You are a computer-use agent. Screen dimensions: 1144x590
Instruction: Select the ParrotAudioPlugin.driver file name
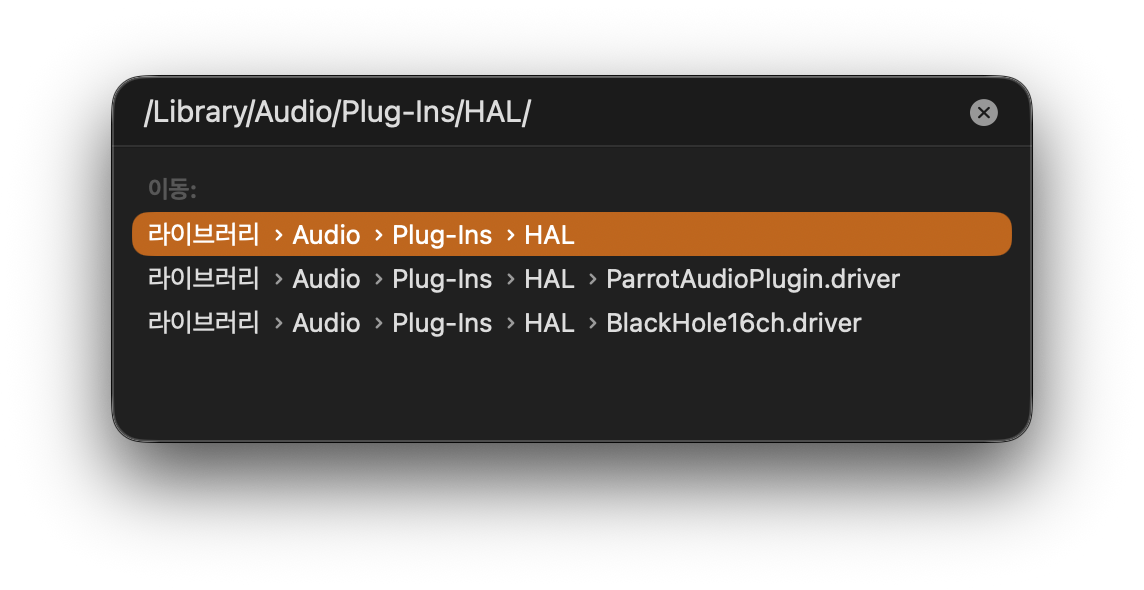[x=753, y=279]
